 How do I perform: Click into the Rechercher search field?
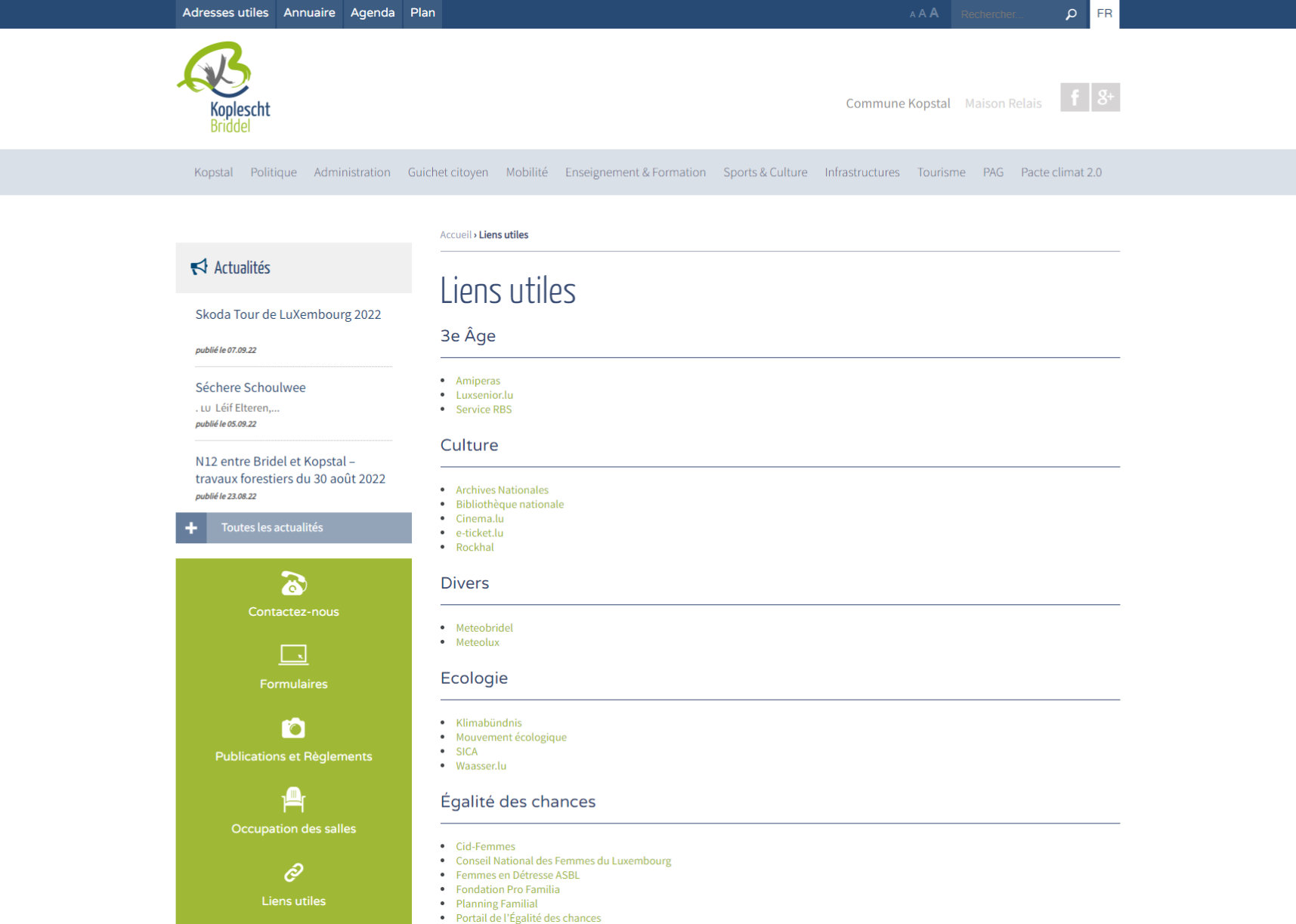point(1007,14)
